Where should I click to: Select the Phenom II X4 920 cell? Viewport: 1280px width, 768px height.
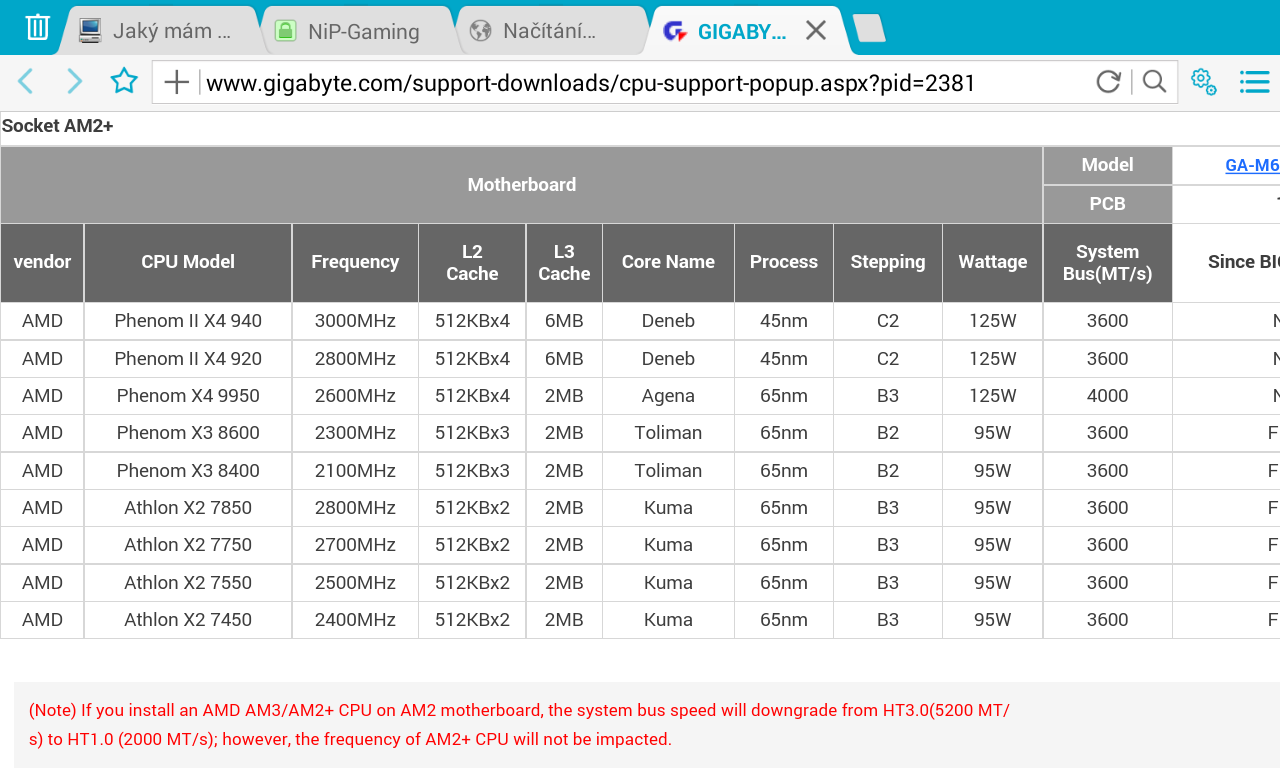188,359
